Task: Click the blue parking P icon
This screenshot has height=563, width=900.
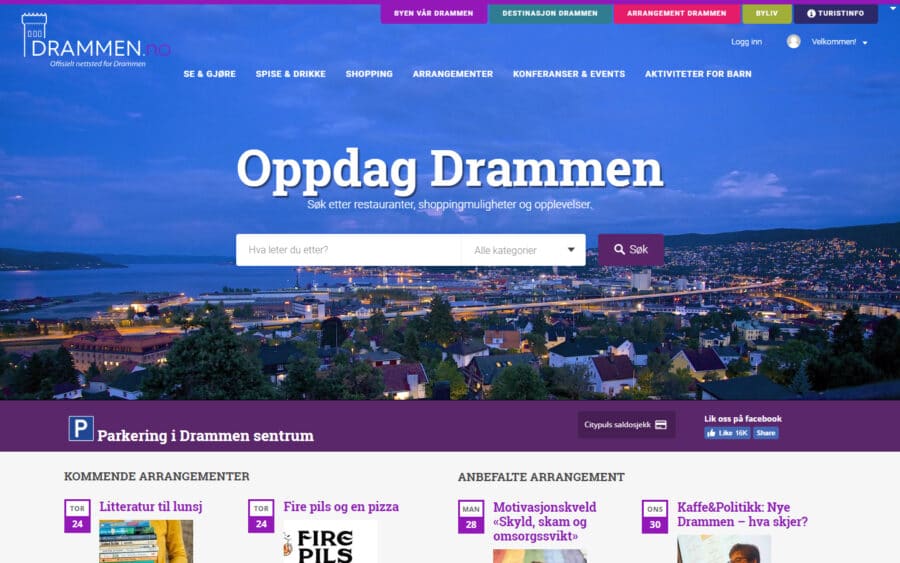Action: [81, 428]
